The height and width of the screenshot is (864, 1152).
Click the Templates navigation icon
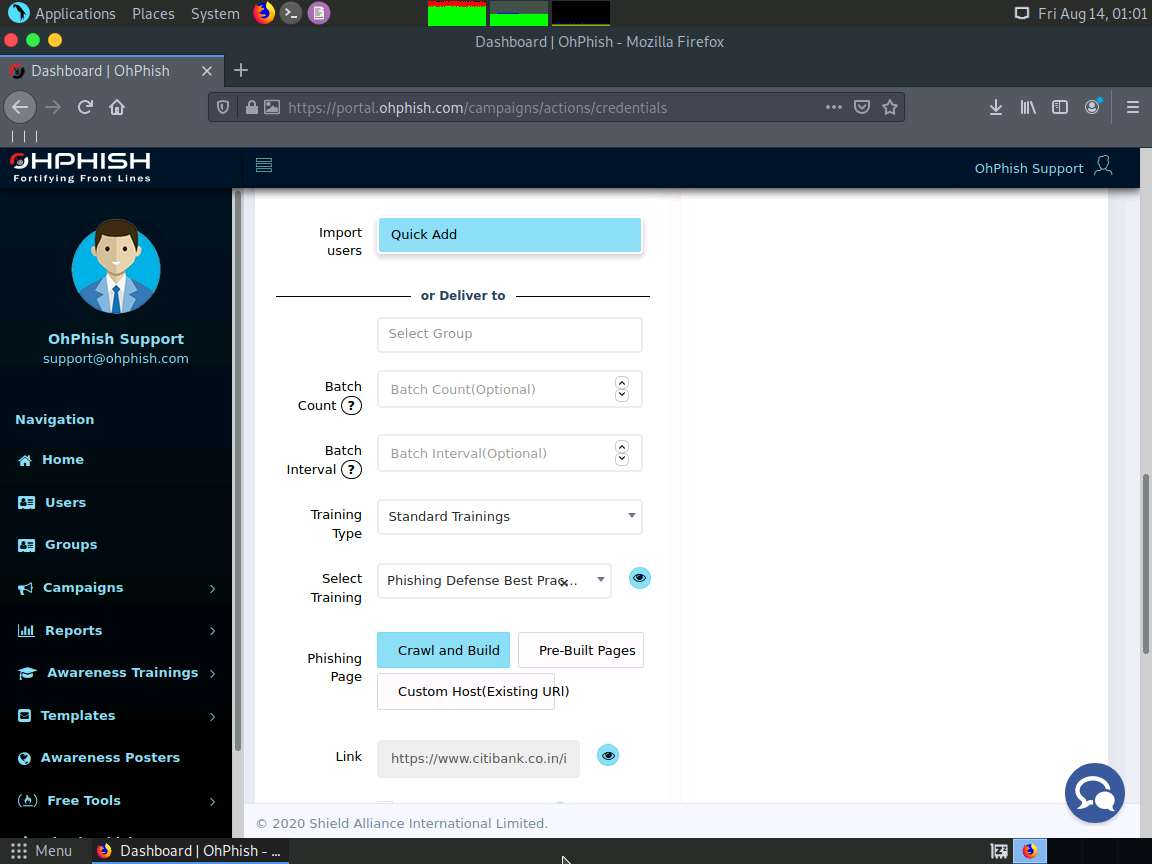[x=25, y=716]
